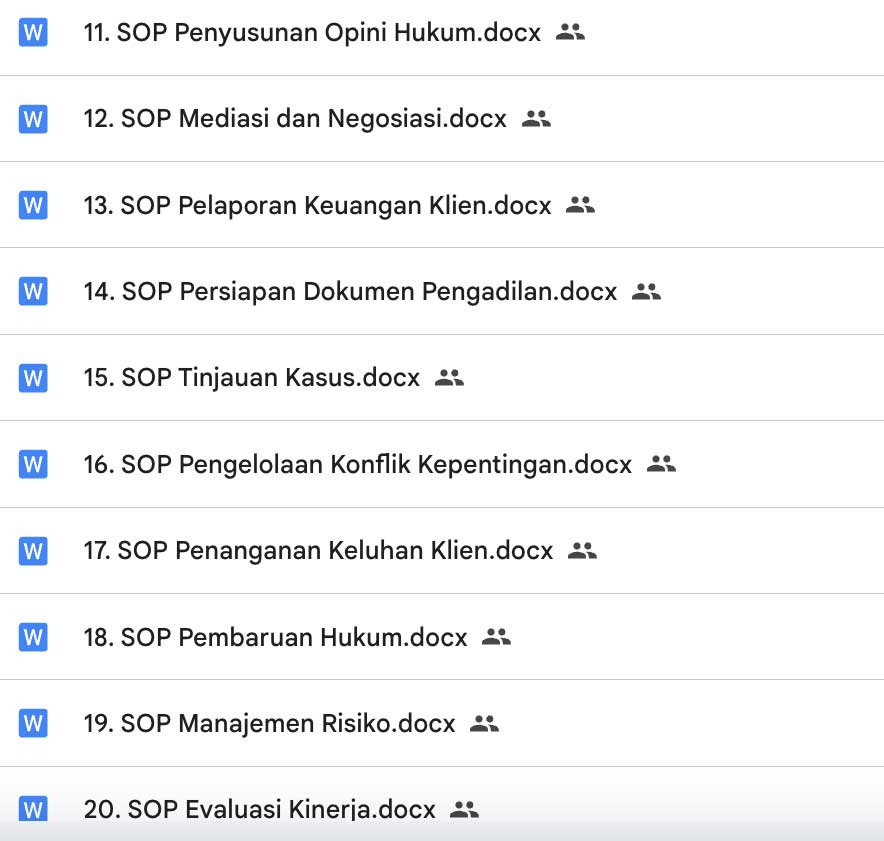
Task: Click shared icon next to SOP Pengelolaan Konflik Kepentingan
Action: (661, 464)
